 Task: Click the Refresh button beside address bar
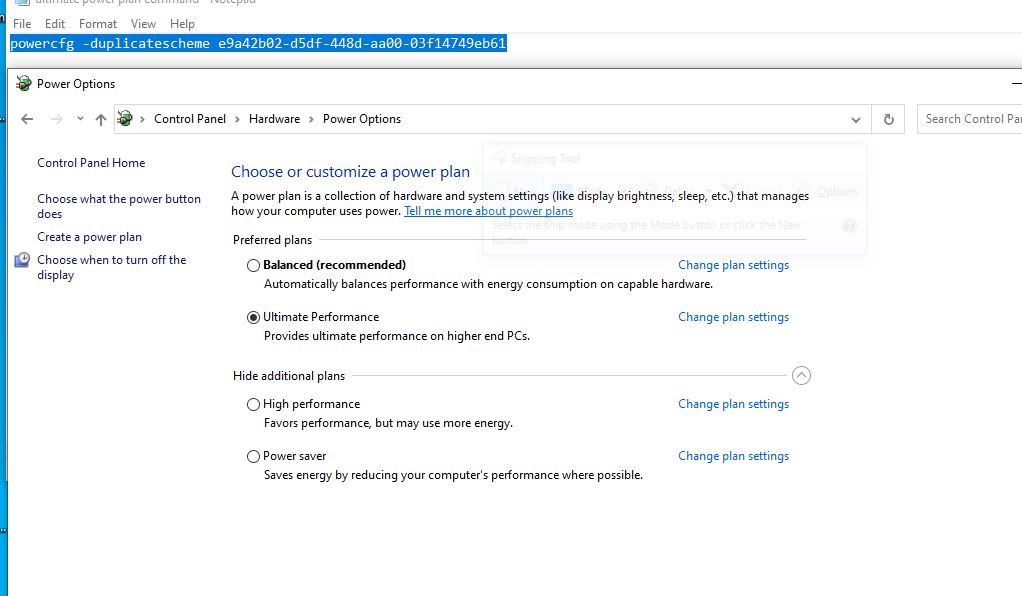tap(888, 119)
